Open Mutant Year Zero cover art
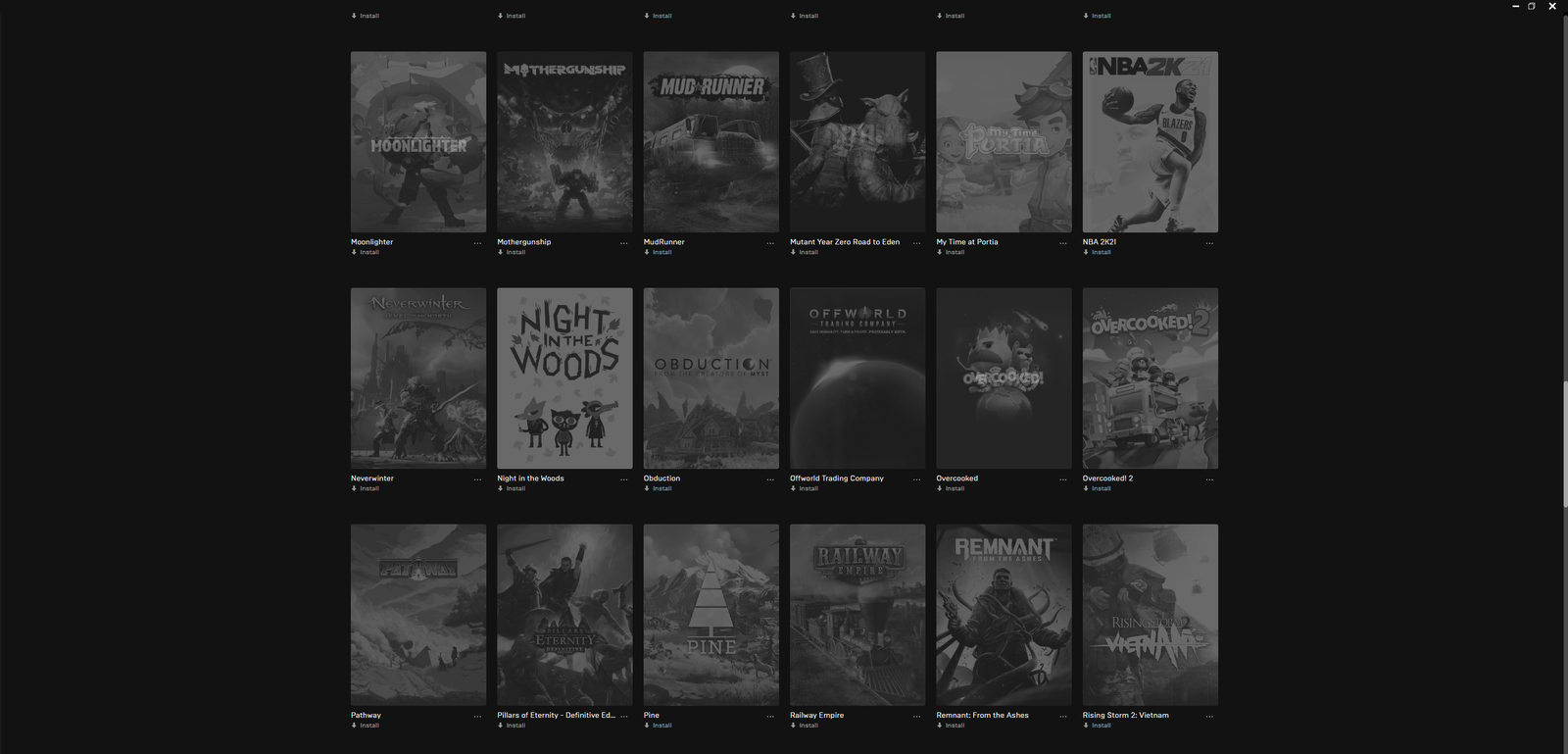This screenshot has height=754, width=1568. point(857,142)
